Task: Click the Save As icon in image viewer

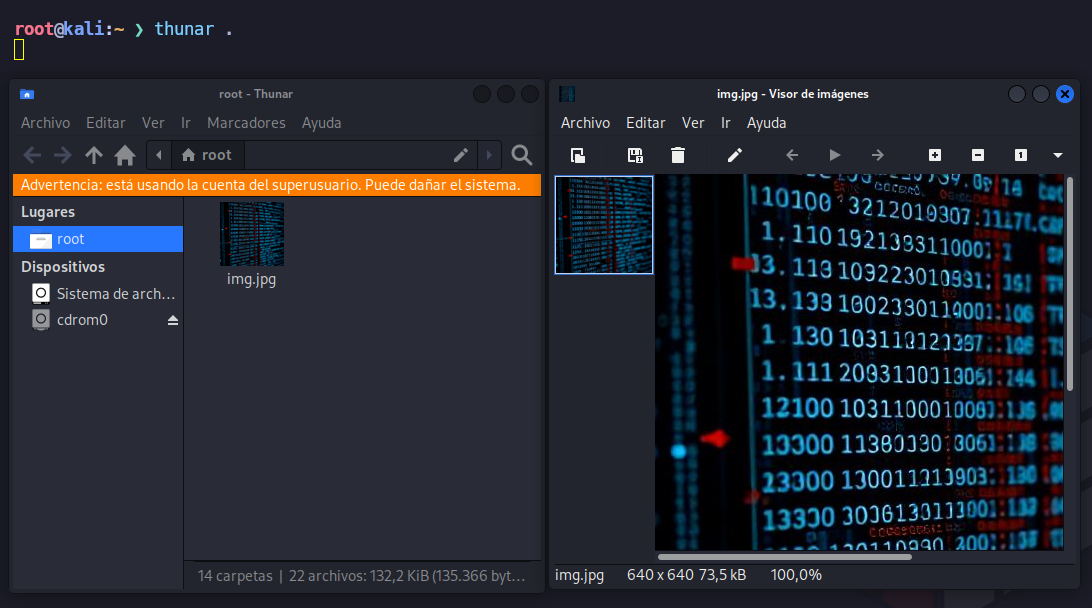Action: pos(634,155)
